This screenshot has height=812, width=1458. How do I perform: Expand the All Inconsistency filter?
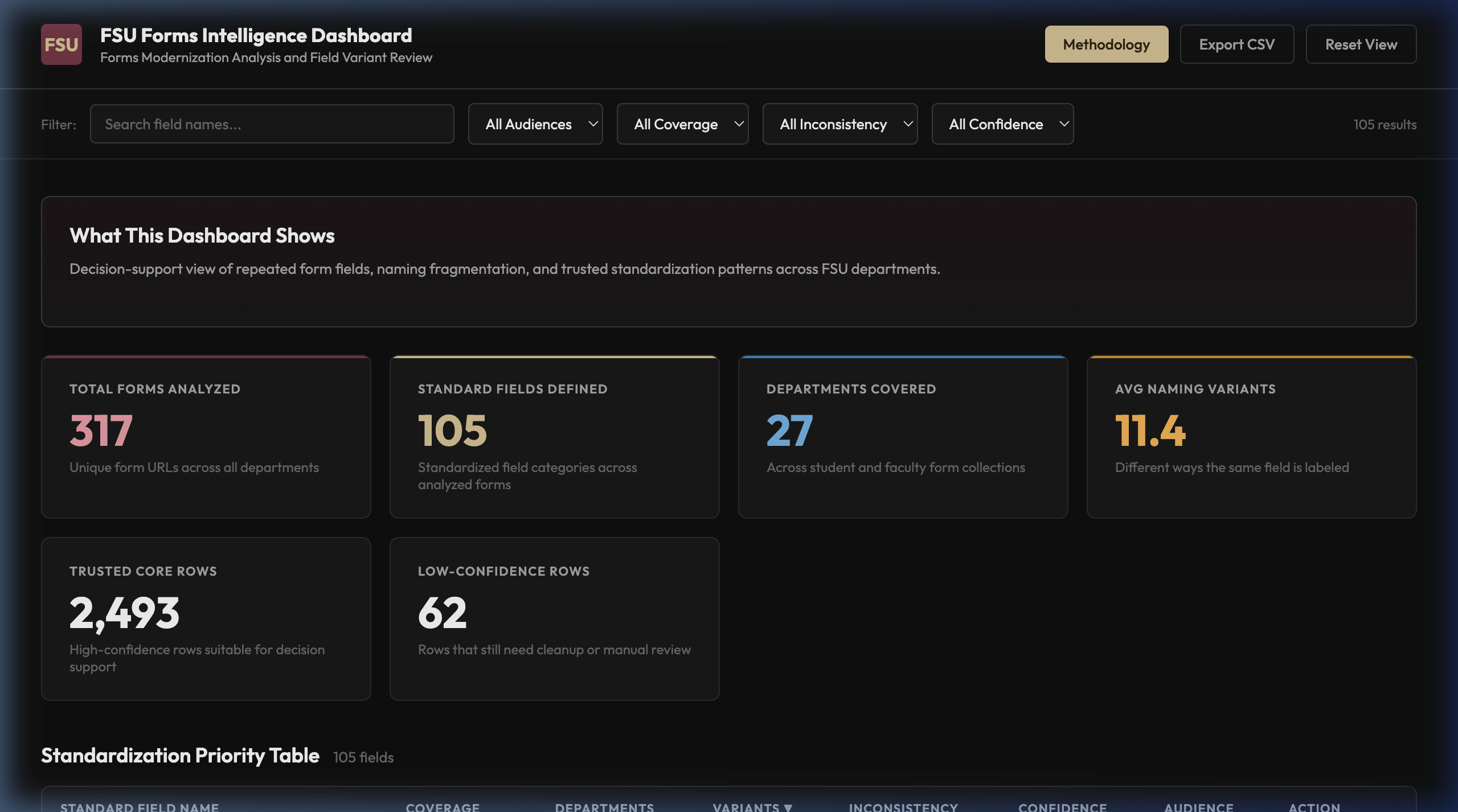tap(840, 124)
